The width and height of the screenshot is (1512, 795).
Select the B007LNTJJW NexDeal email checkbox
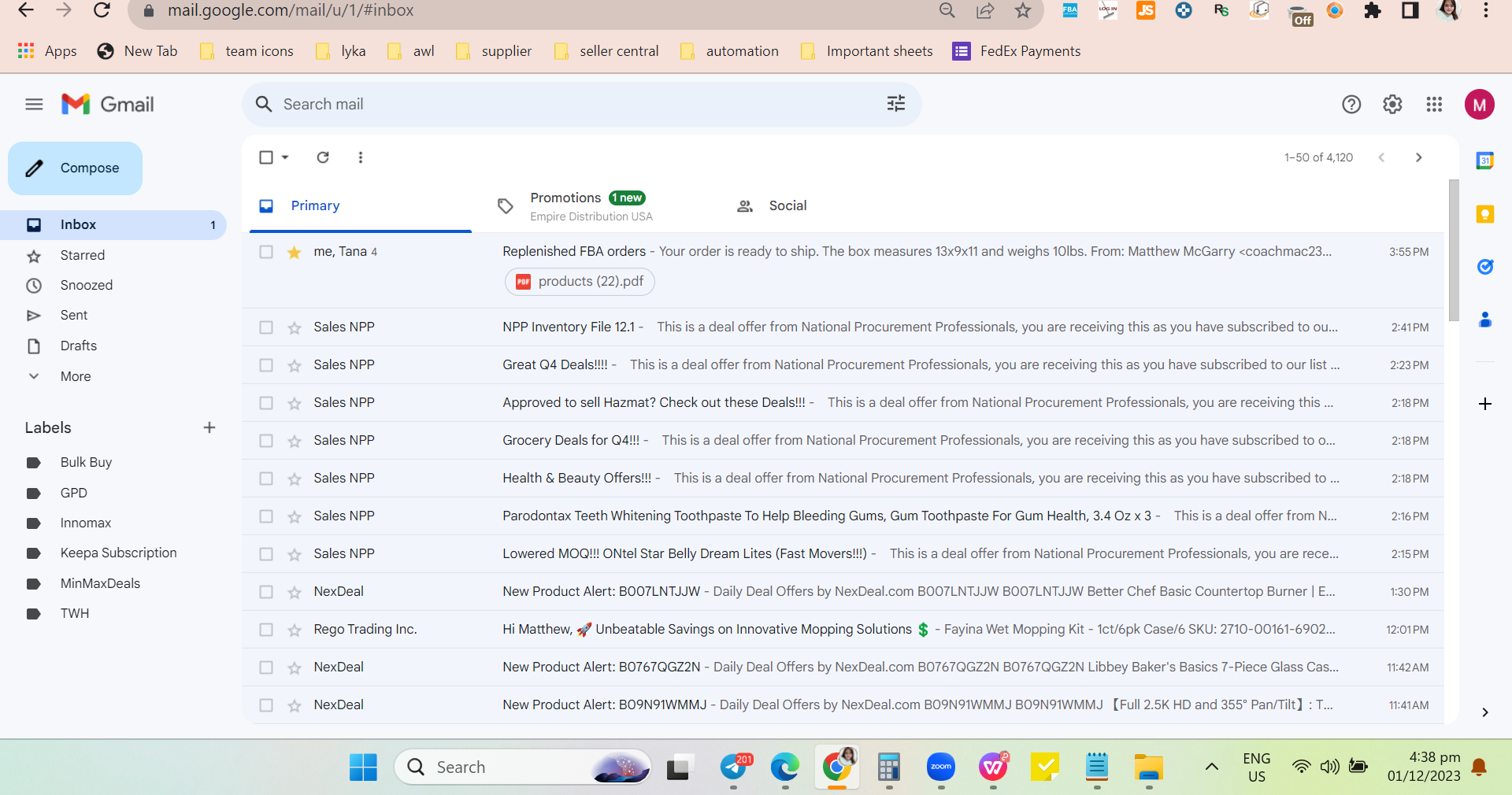click(x=266, y=592)
